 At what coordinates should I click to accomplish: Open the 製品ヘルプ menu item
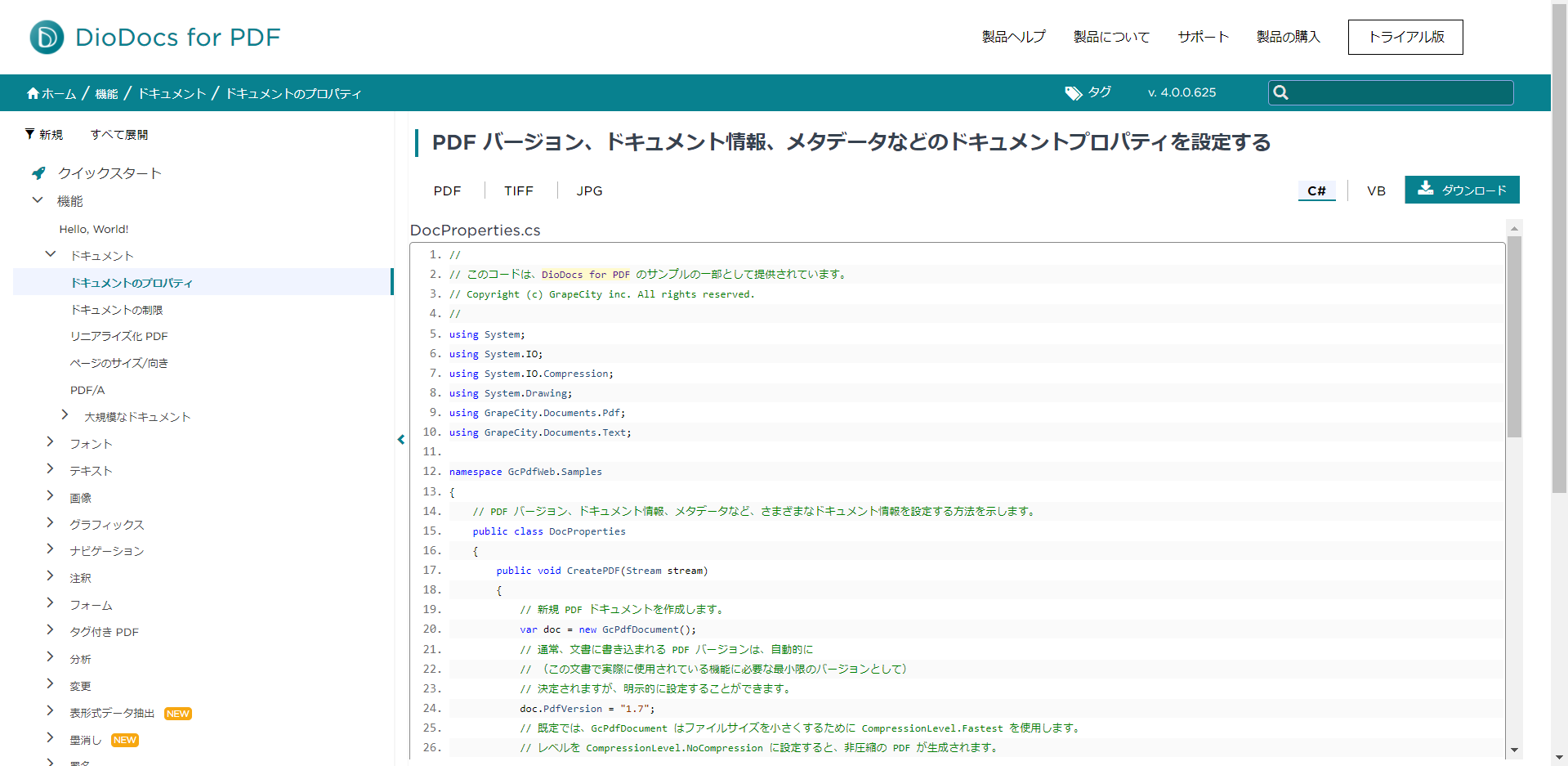point(1013,37)
